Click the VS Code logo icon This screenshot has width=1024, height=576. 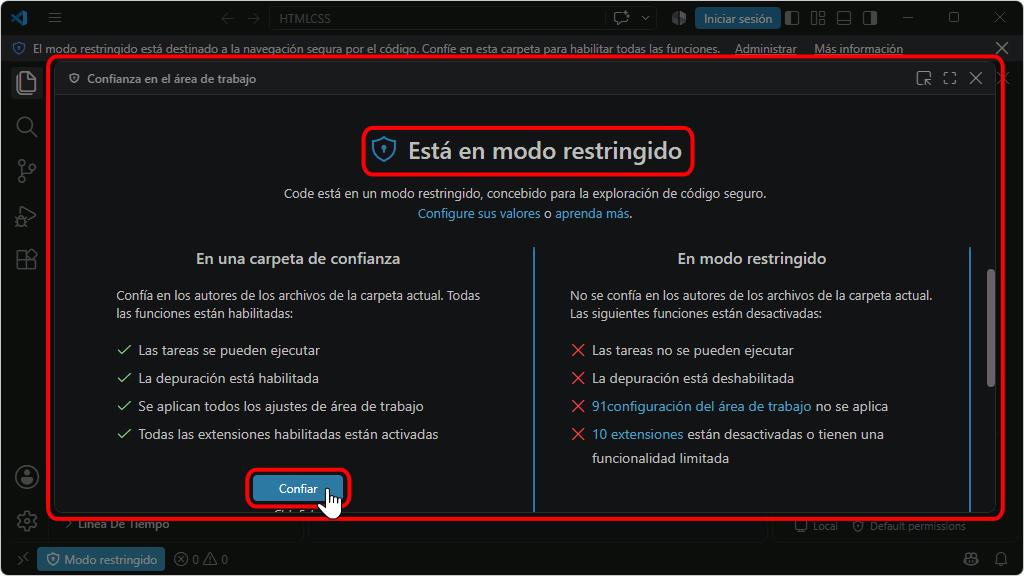point(20,18)
